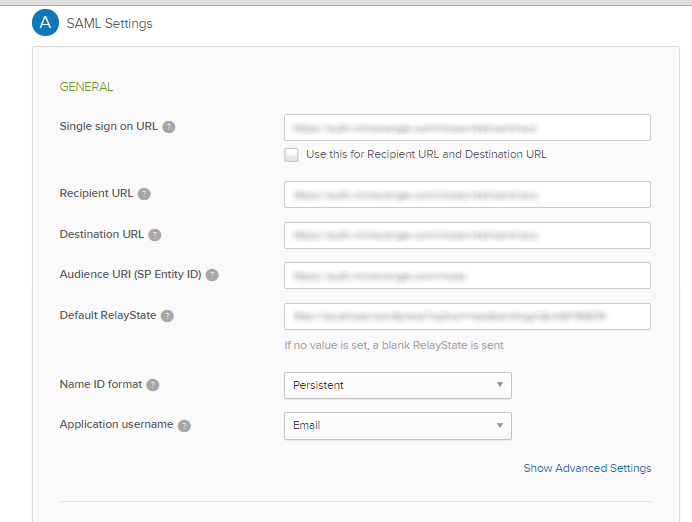Viewport: 692px width, 522px height.
Task: Click help icon beside Recipient URL
Action: tap(144, 194)
